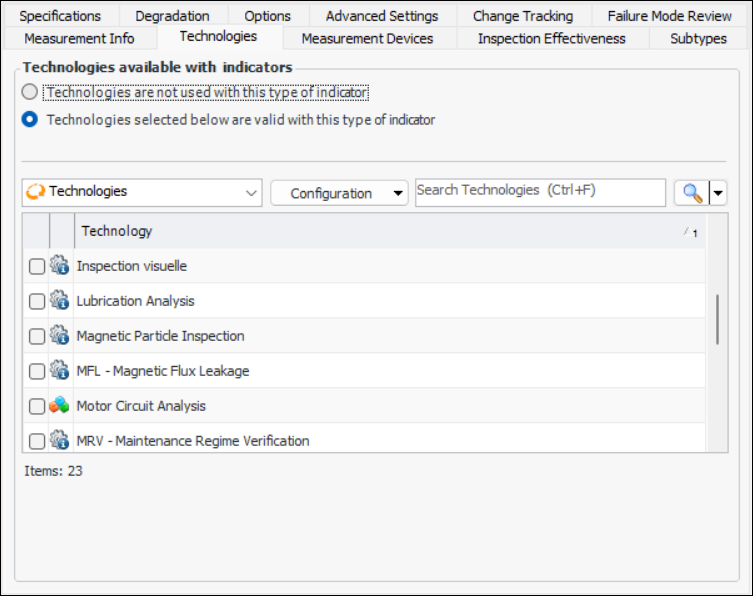Check the Lubrication Analysis checkbox

click(x=37, y=301)
